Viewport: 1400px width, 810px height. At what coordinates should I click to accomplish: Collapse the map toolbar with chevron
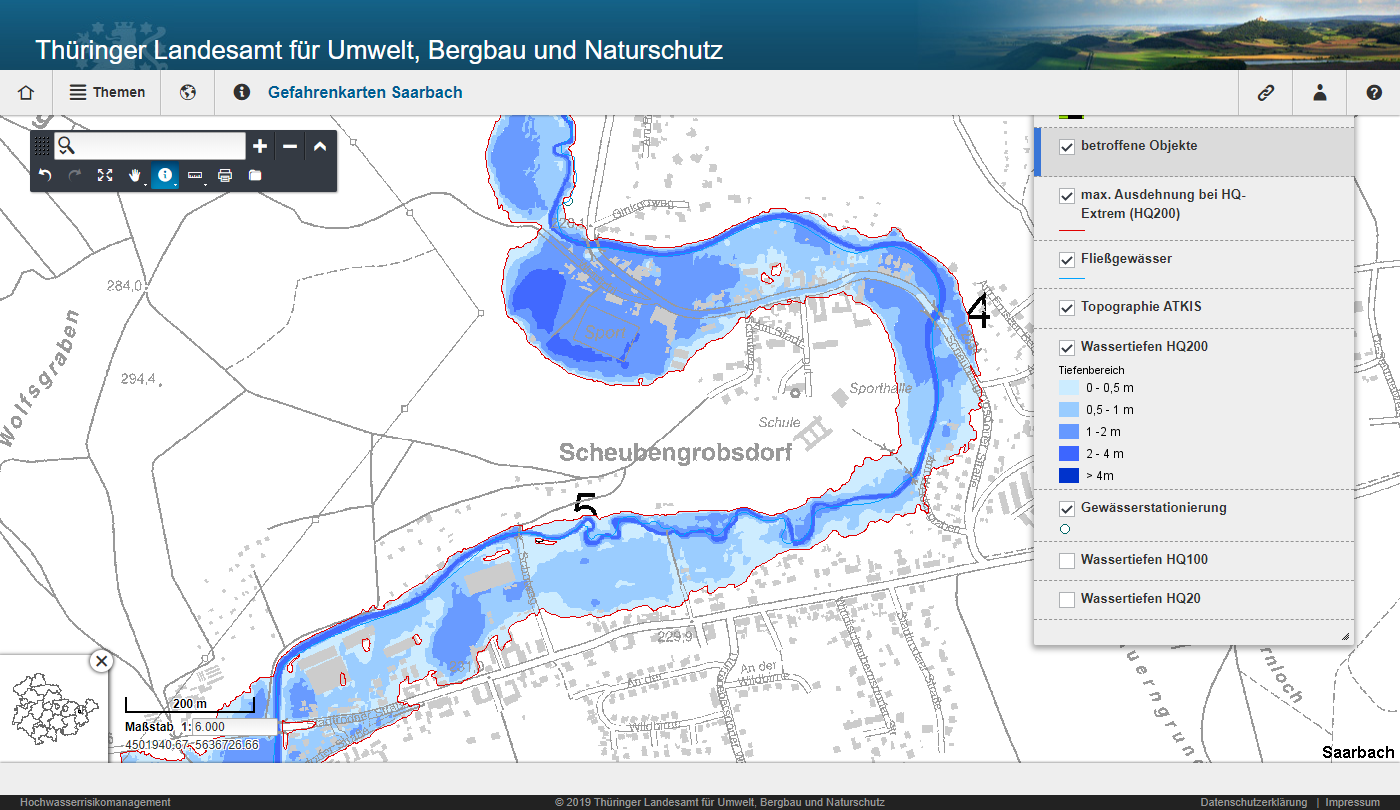tap(320, 146)
